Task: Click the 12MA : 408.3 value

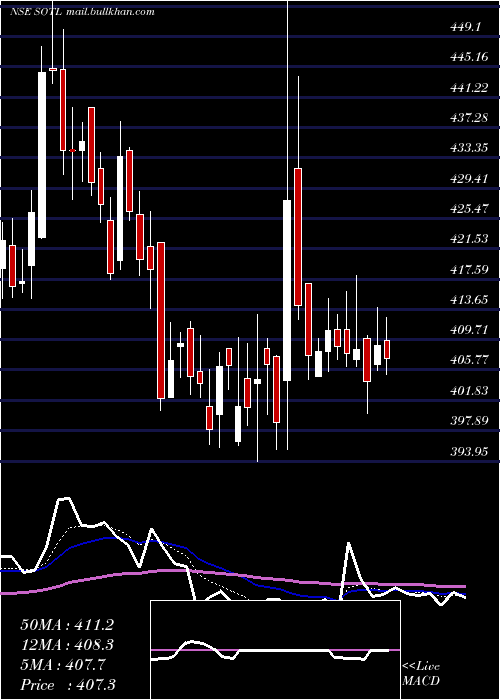Action: pos(67,645)
